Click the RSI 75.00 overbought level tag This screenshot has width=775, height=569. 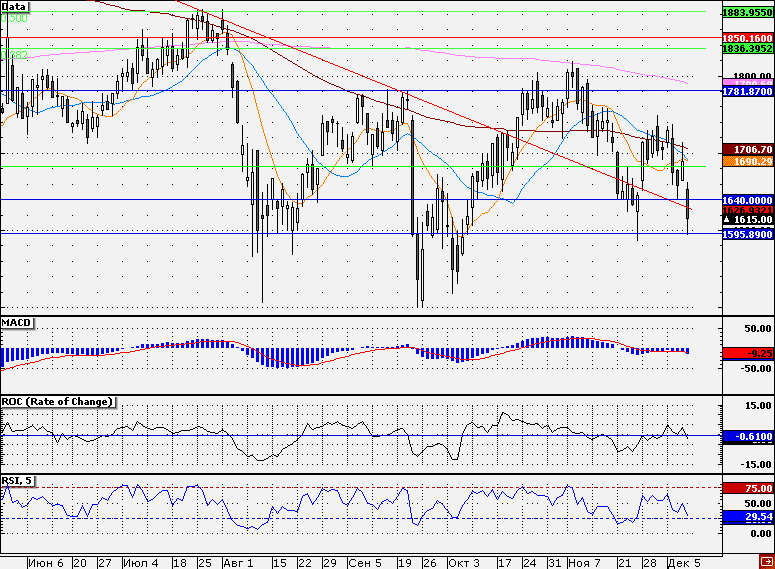pos(747,488)
